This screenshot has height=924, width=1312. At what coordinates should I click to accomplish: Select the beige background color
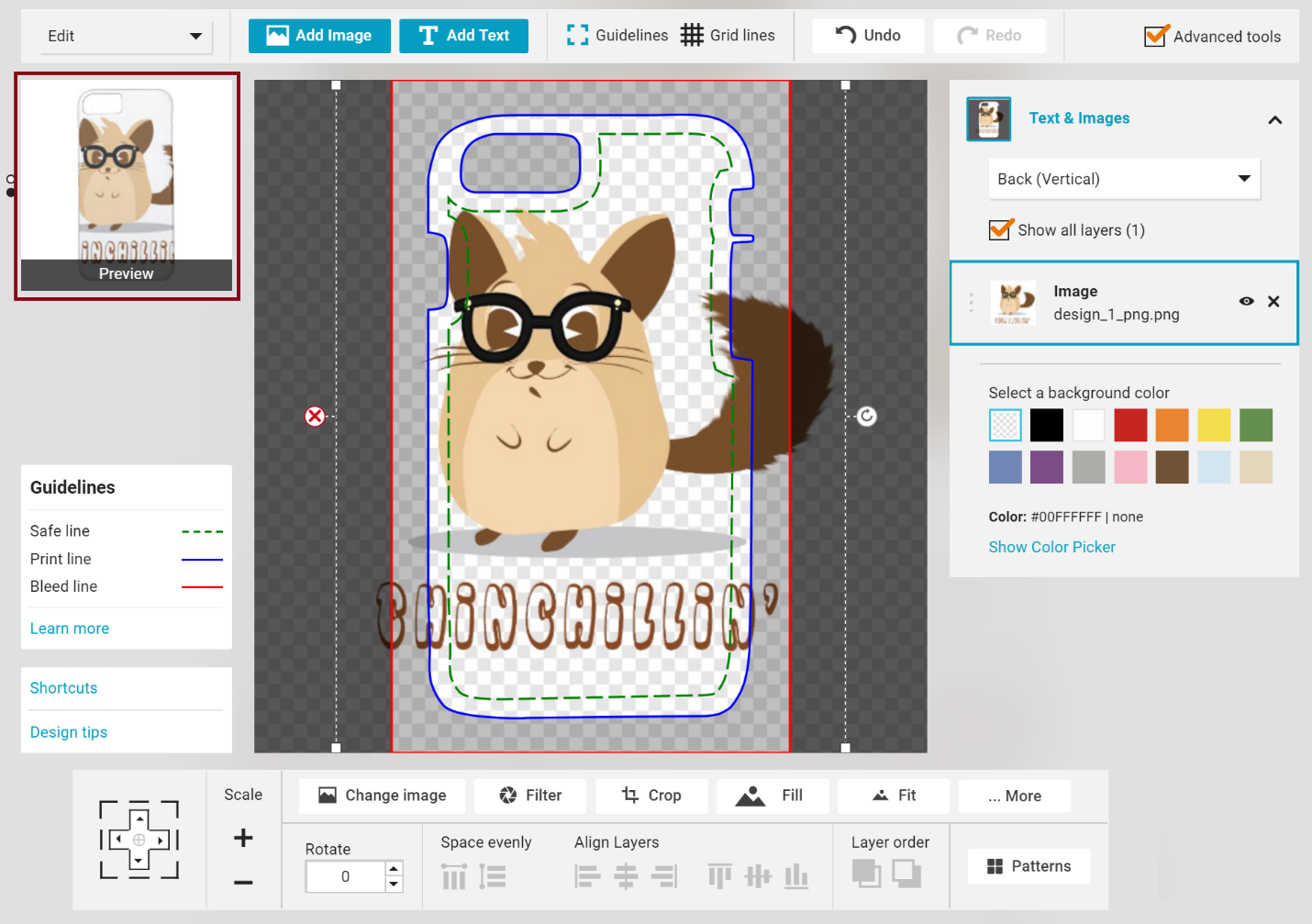click(x=1256, y=467)
